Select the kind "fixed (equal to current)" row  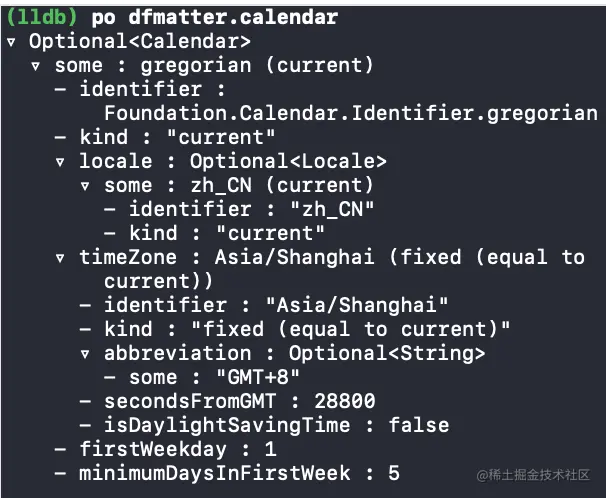pyautogui.click(x=295, y=329)
